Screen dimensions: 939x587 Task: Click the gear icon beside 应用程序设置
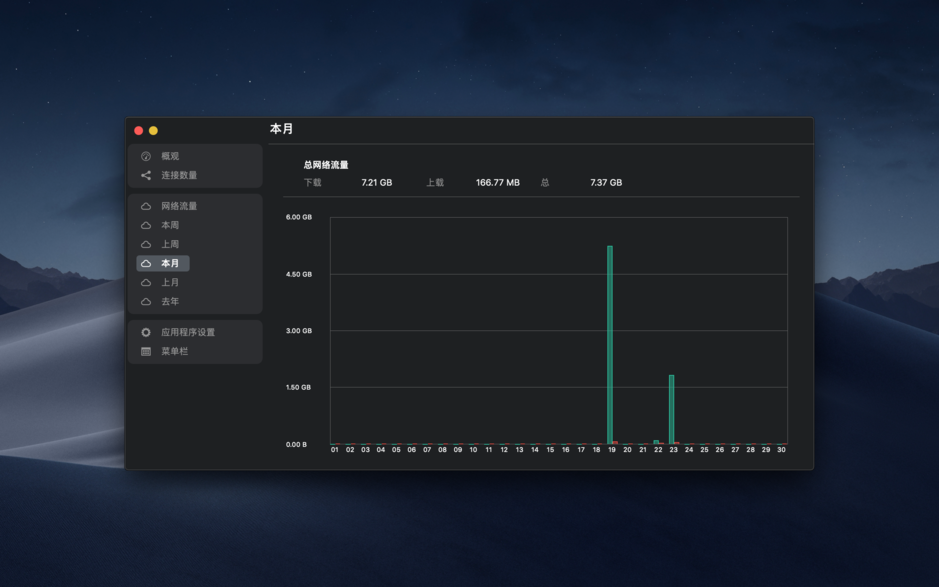coord(146,332)
